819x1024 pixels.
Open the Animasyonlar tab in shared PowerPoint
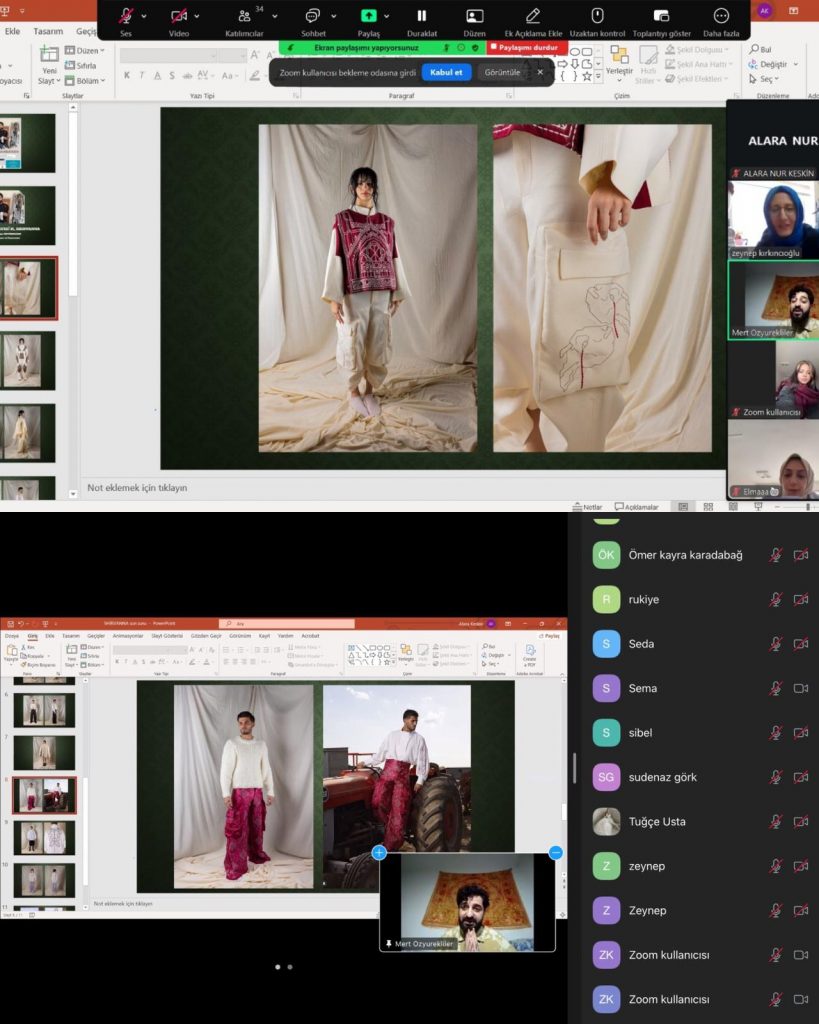click(127, 635)
